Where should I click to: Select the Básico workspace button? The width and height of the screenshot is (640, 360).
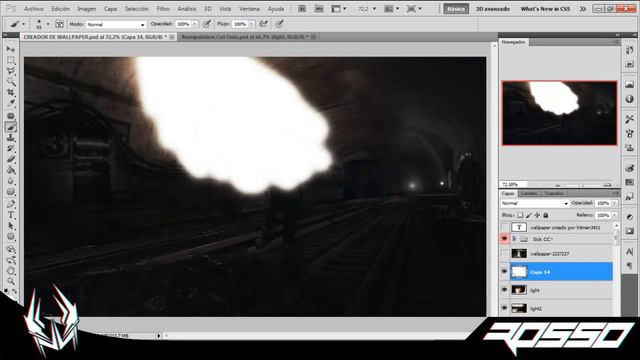456,9
